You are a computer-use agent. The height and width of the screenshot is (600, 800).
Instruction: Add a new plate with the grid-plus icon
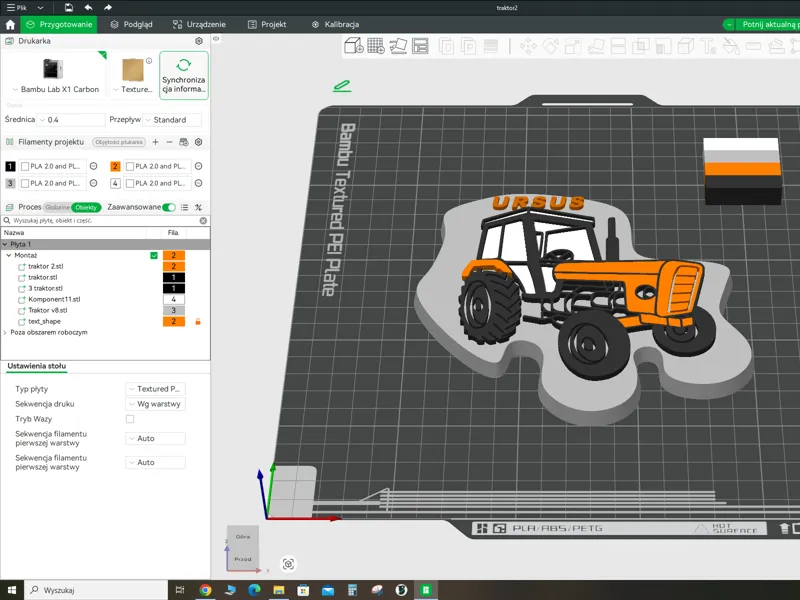coord(376,46)
